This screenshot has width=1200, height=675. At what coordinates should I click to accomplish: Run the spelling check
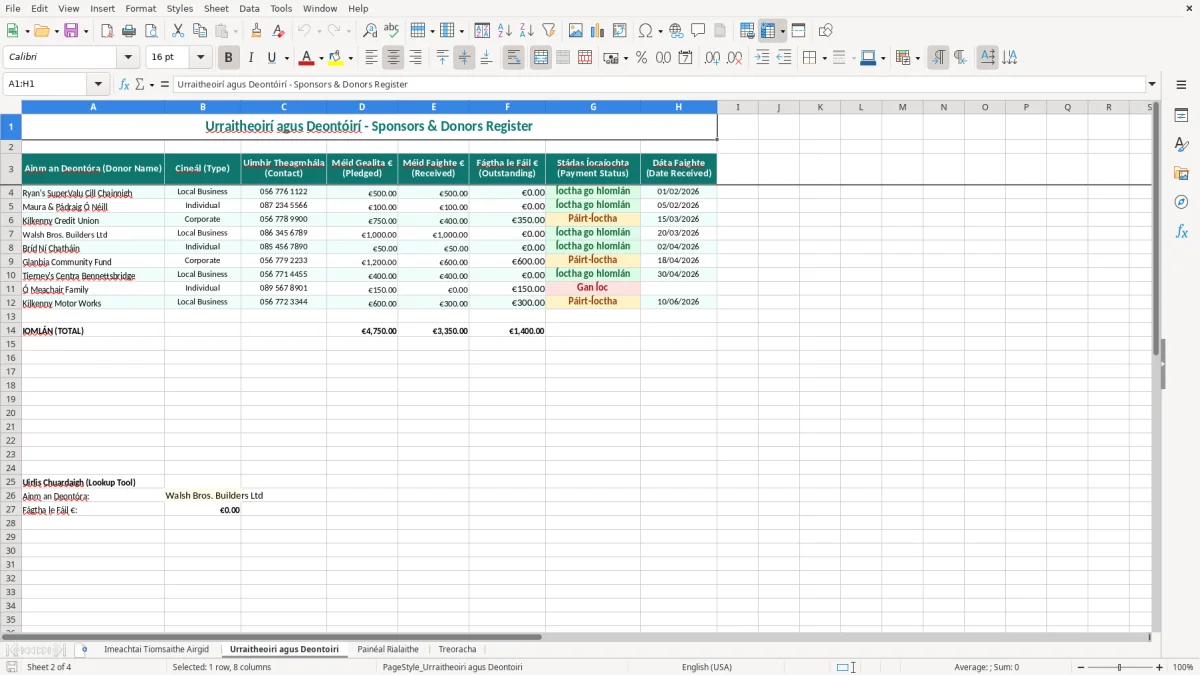392,31
